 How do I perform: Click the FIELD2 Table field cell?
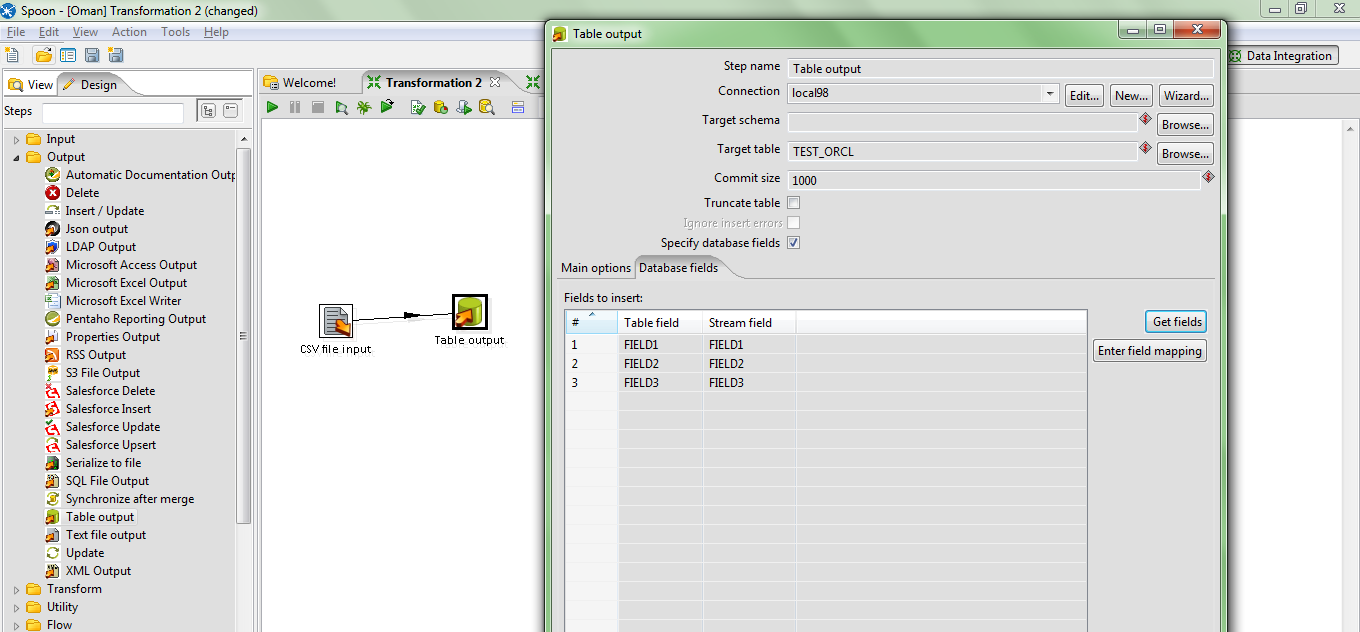tap(660, 364)
